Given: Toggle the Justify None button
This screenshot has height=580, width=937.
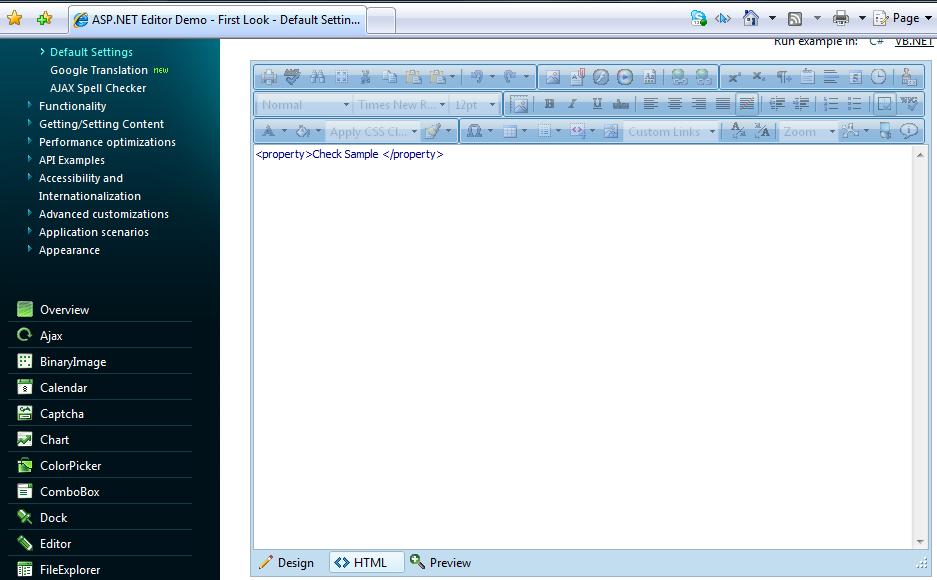Looking at the screenshot, I should (x=746, y=105).
